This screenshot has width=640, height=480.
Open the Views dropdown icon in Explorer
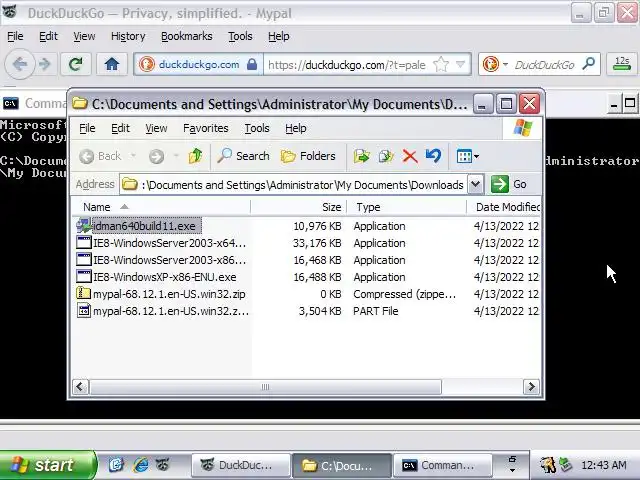[467, 156]
